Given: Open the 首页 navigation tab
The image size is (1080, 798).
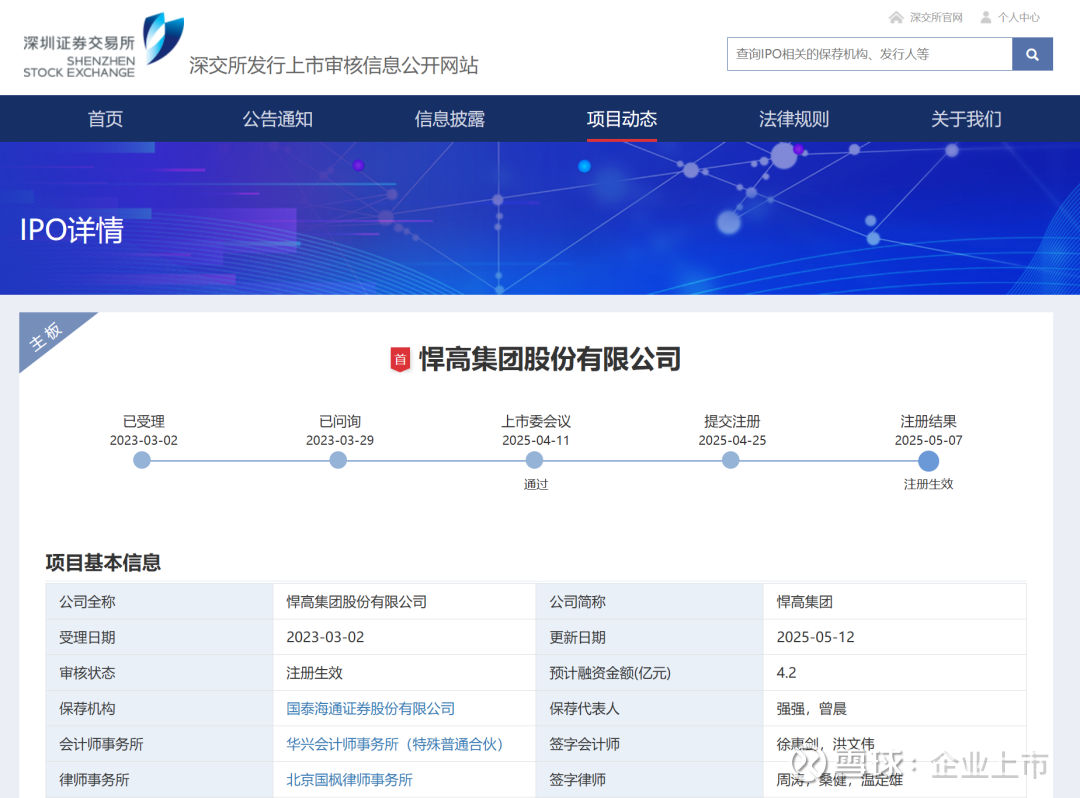Looking at the screenshot, I should tap(105, 119).
